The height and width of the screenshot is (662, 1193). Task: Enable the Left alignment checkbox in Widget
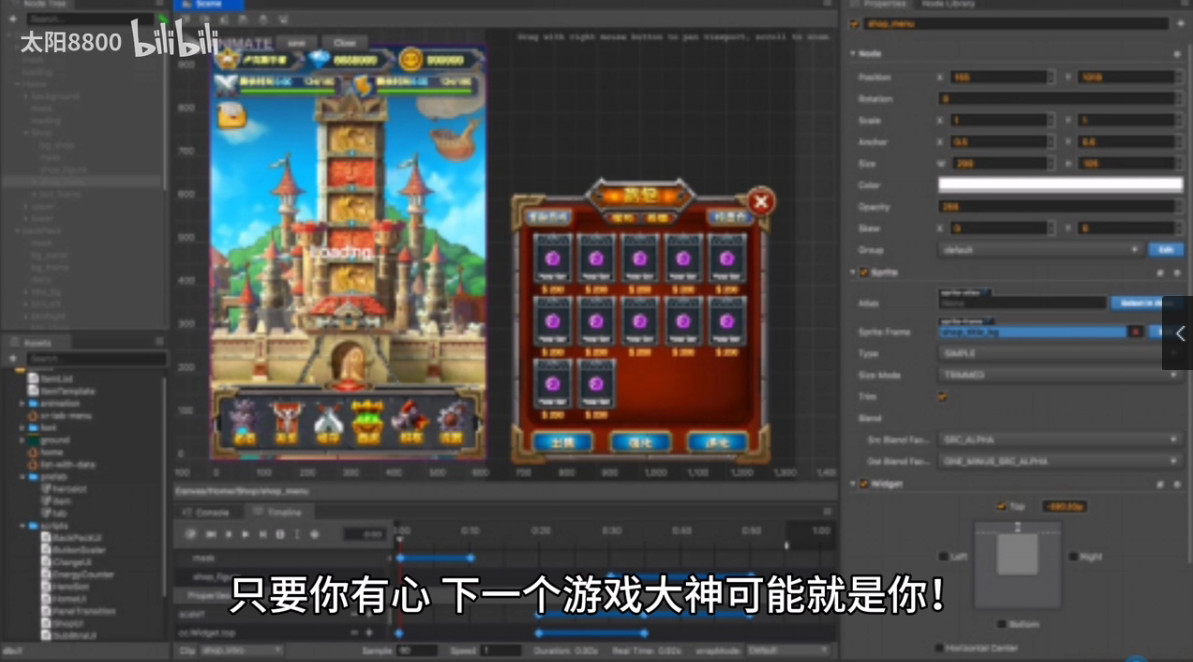[x=943, y=556]
